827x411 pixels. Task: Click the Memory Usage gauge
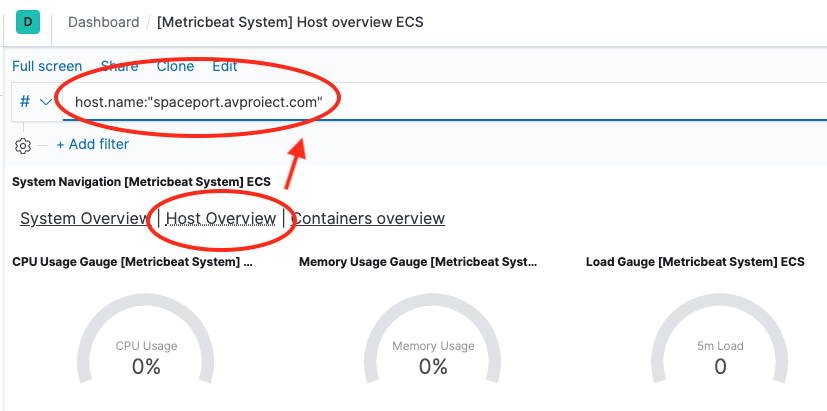(433, 357)
